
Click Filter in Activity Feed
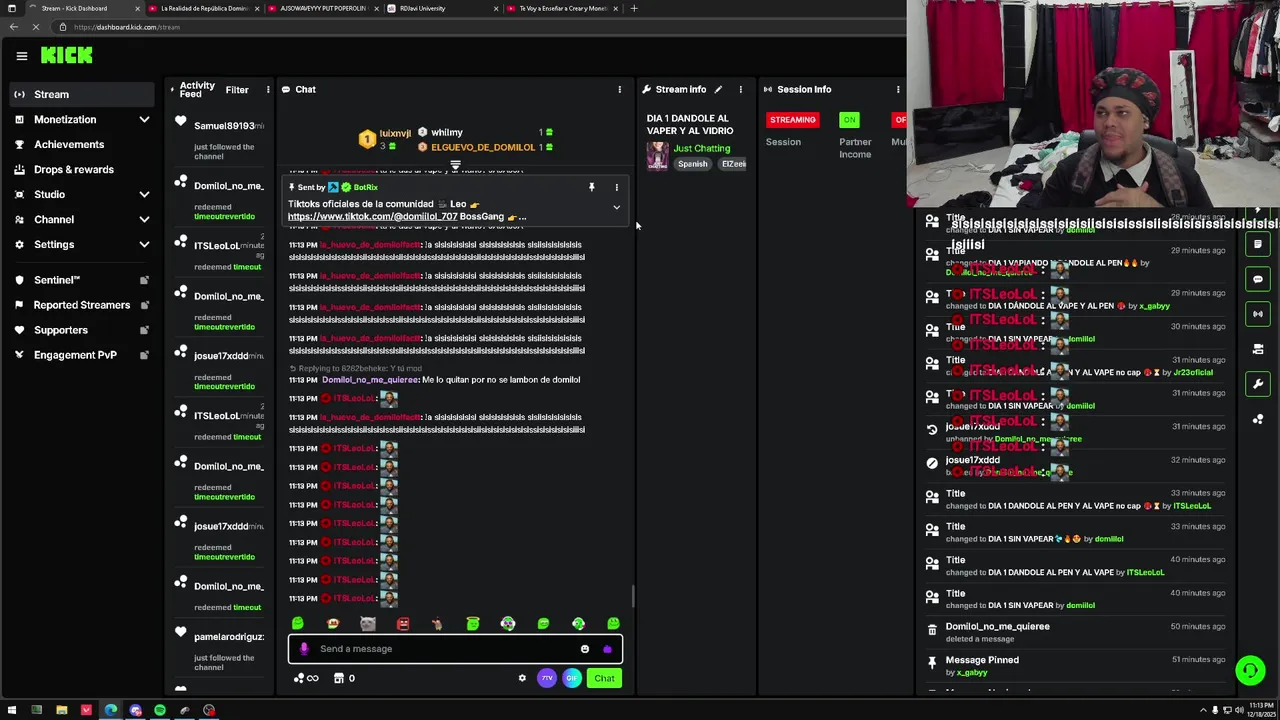click(x=237, y=90)
